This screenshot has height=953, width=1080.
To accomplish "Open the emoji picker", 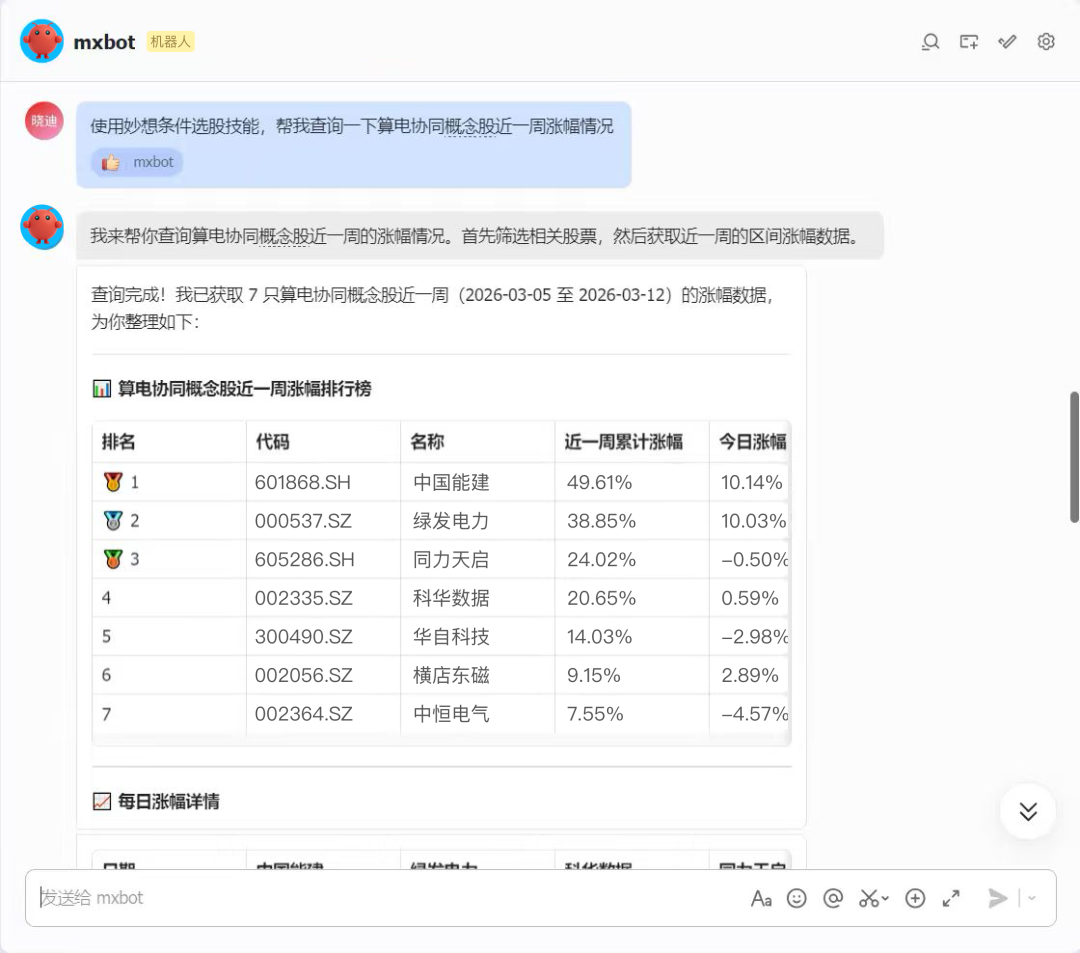I will coord(796,898).
